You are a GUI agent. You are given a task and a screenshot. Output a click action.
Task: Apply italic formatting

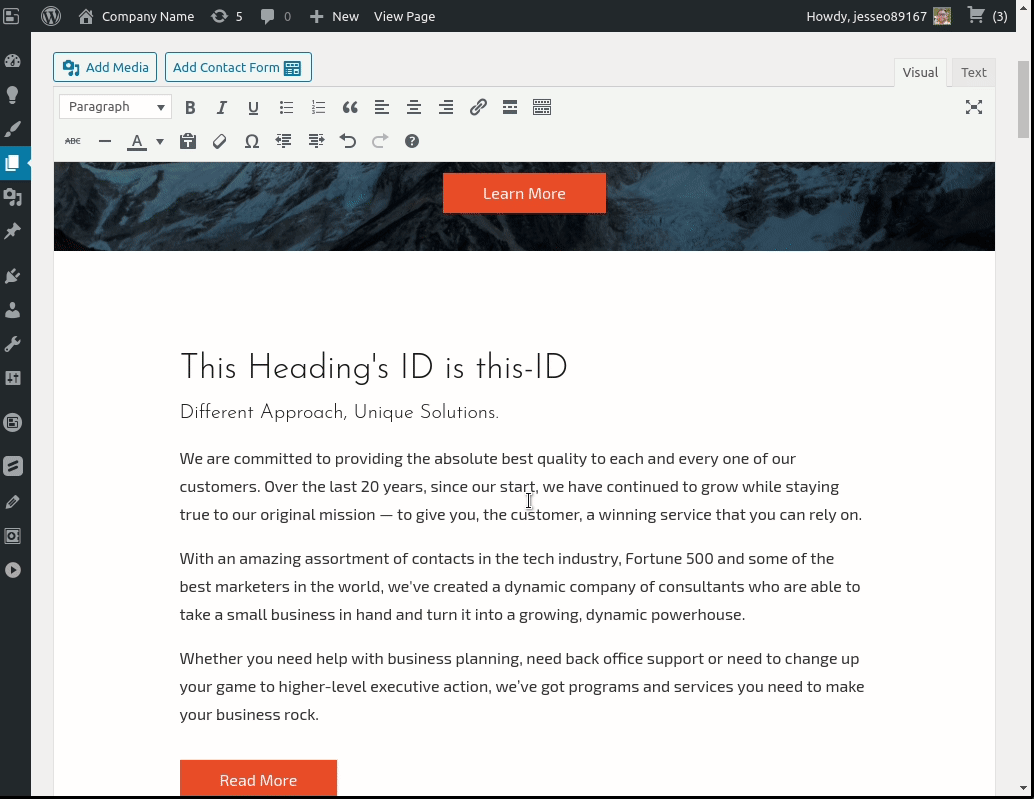tap(222, 107)
